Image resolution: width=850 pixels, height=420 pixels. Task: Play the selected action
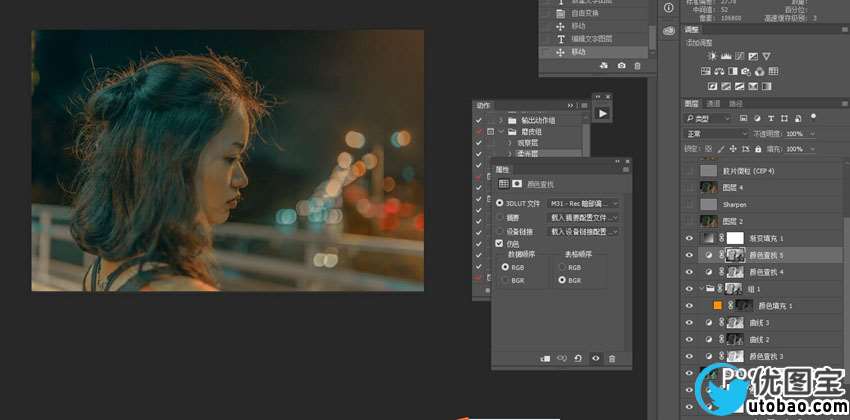602,113
